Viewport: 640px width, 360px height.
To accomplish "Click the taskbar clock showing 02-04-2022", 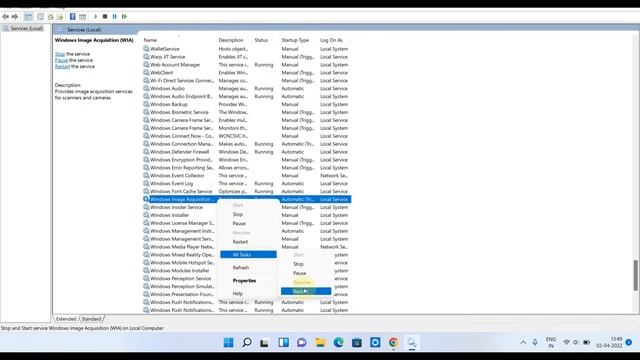I will pyautogui.click(x=609, y=342).
